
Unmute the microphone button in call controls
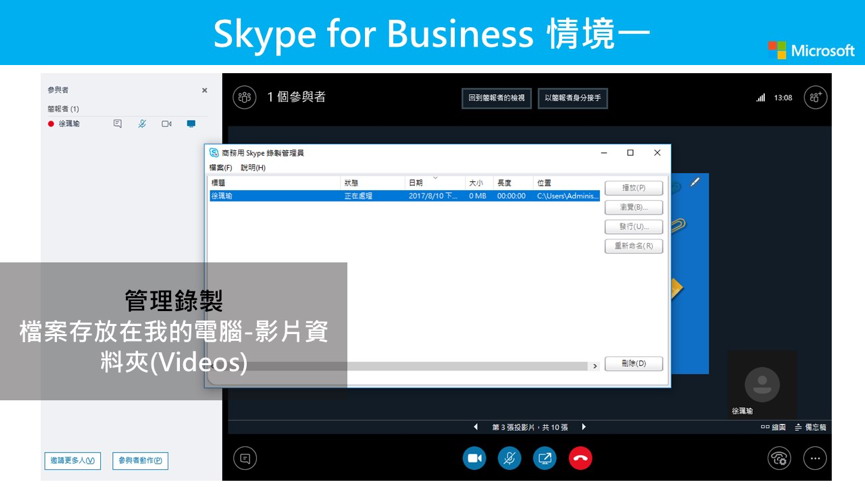click(x=510, y=458)
